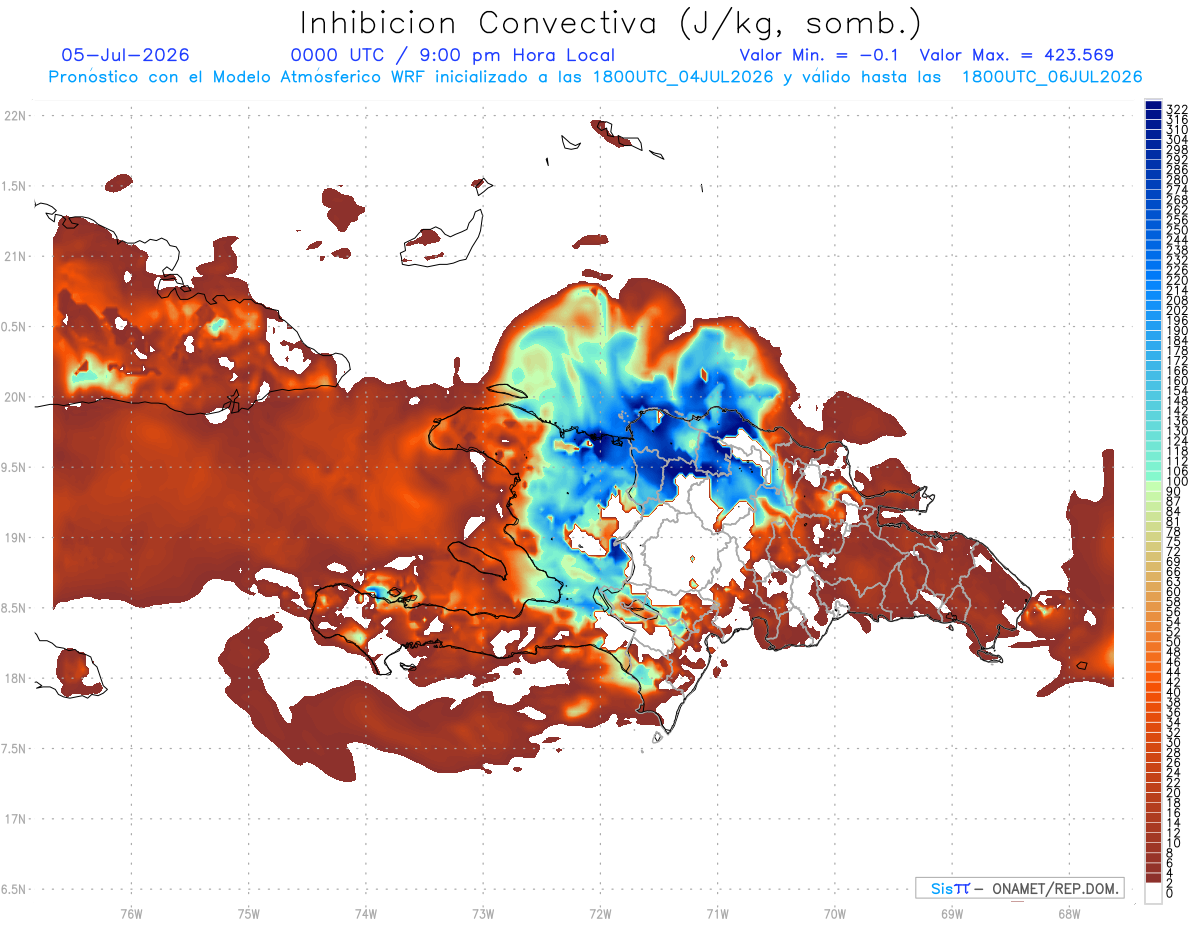
Task: Click the 76W longitude label
Action: 131,913
